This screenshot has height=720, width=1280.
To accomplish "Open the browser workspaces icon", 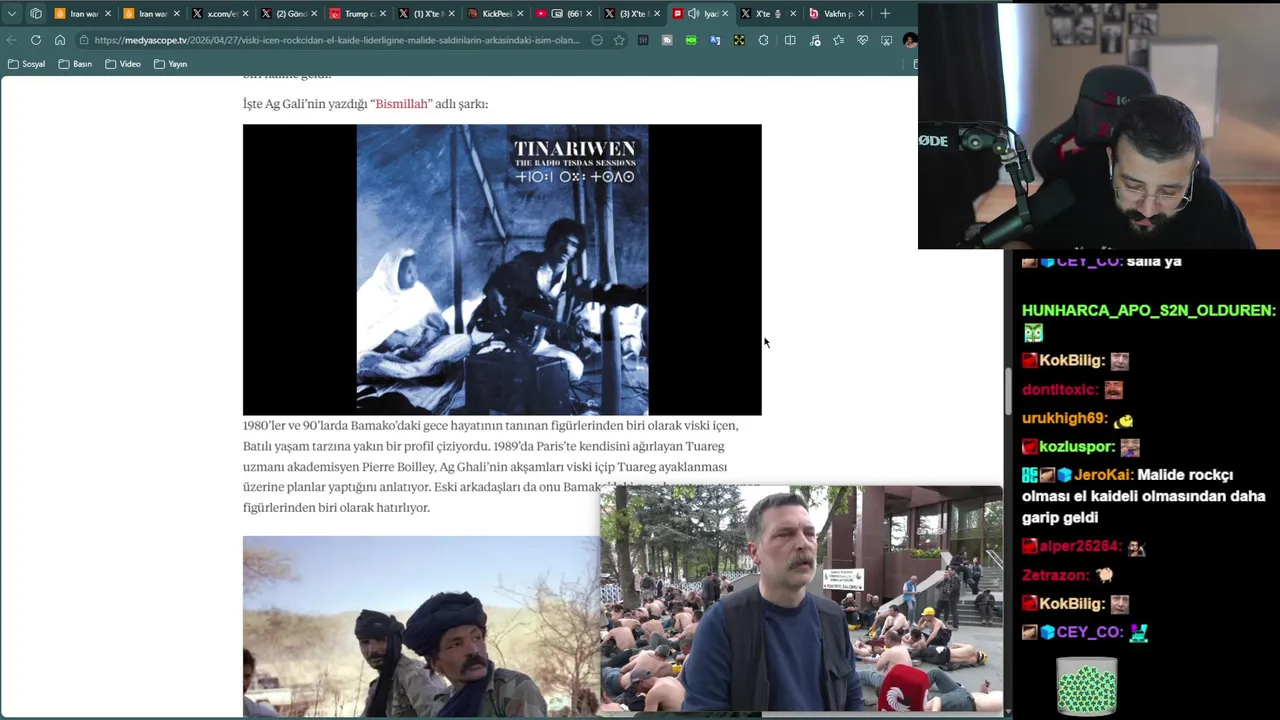I will [36, 14].
